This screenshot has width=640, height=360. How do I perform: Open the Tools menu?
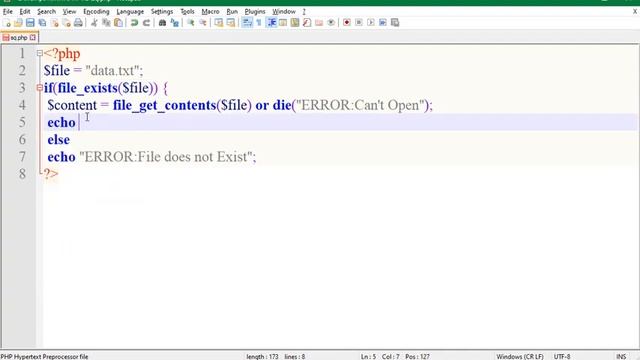(x=187, y=11)
